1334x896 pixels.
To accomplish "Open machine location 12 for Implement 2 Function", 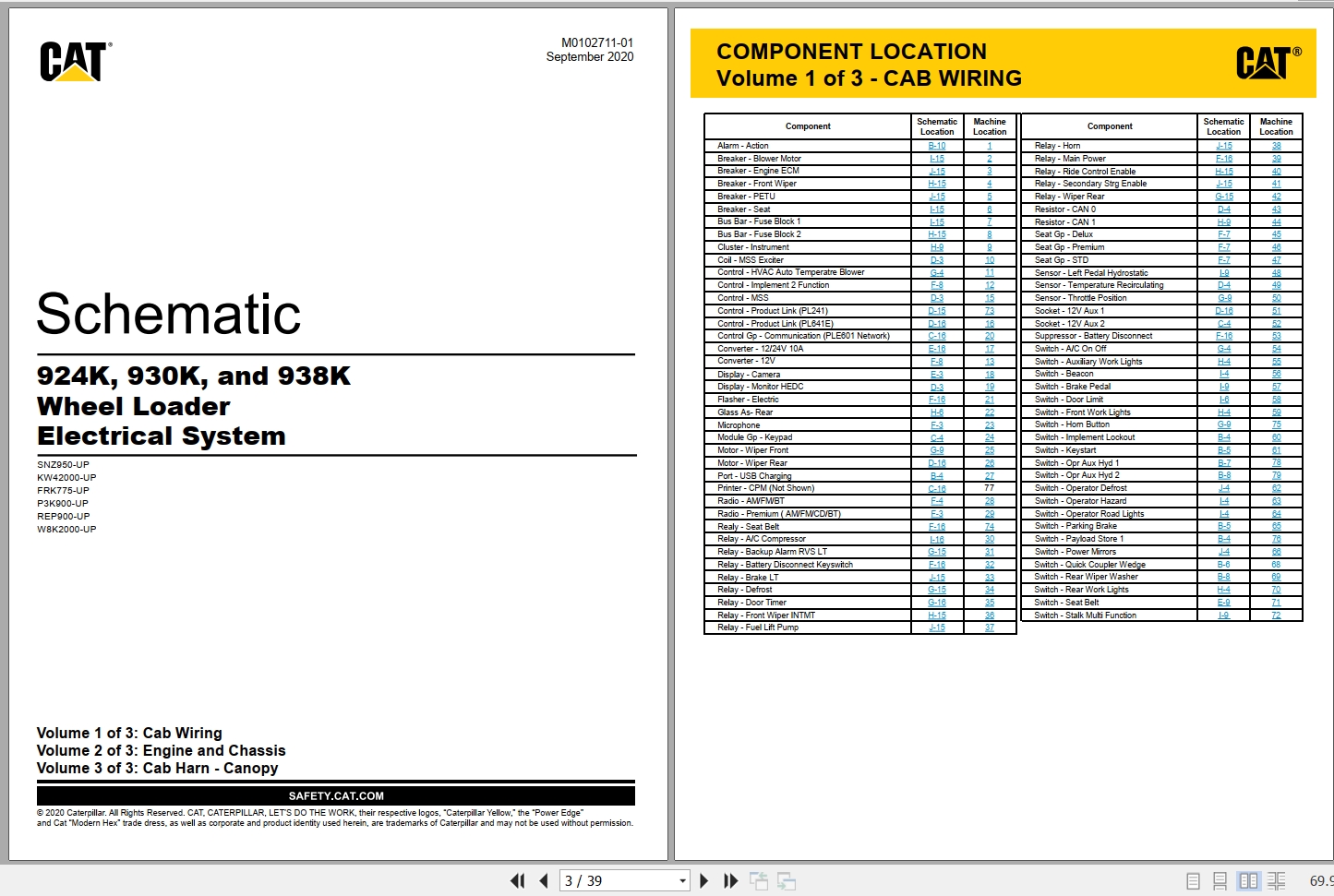I will point(989,285).
